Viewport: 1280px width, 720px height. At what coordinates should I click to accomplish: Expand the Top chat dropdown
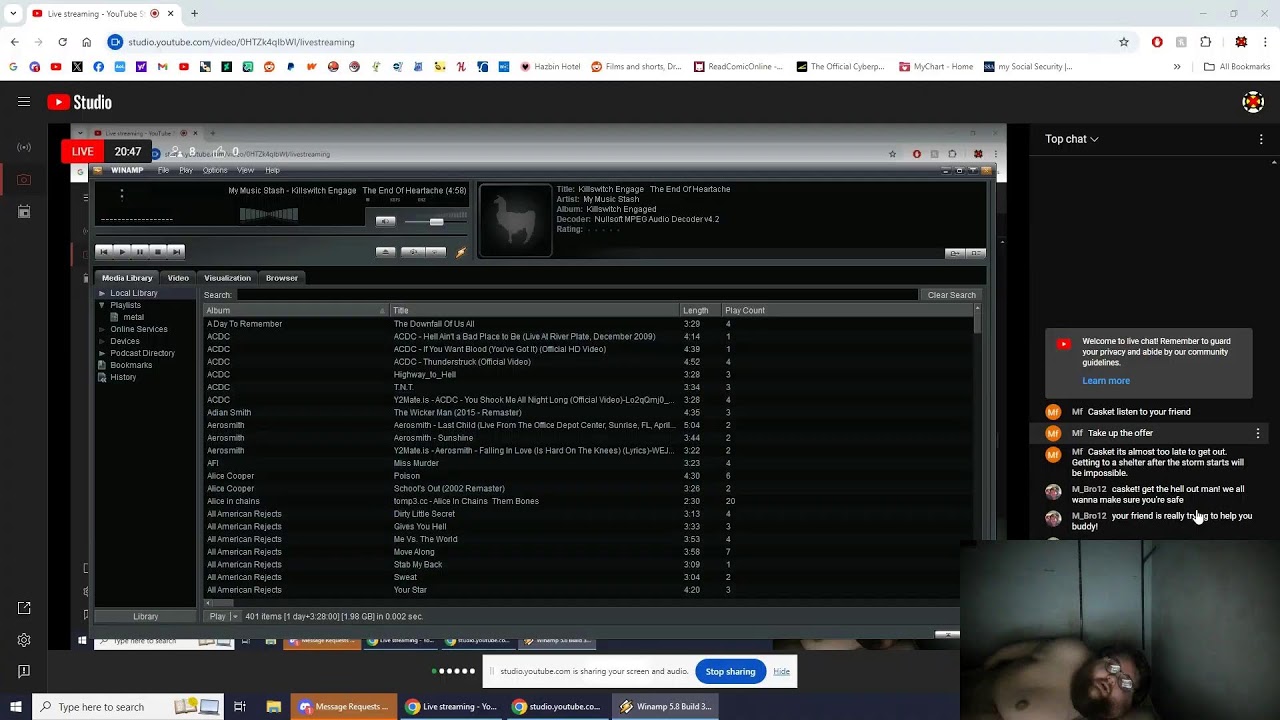click(1072, 139)
